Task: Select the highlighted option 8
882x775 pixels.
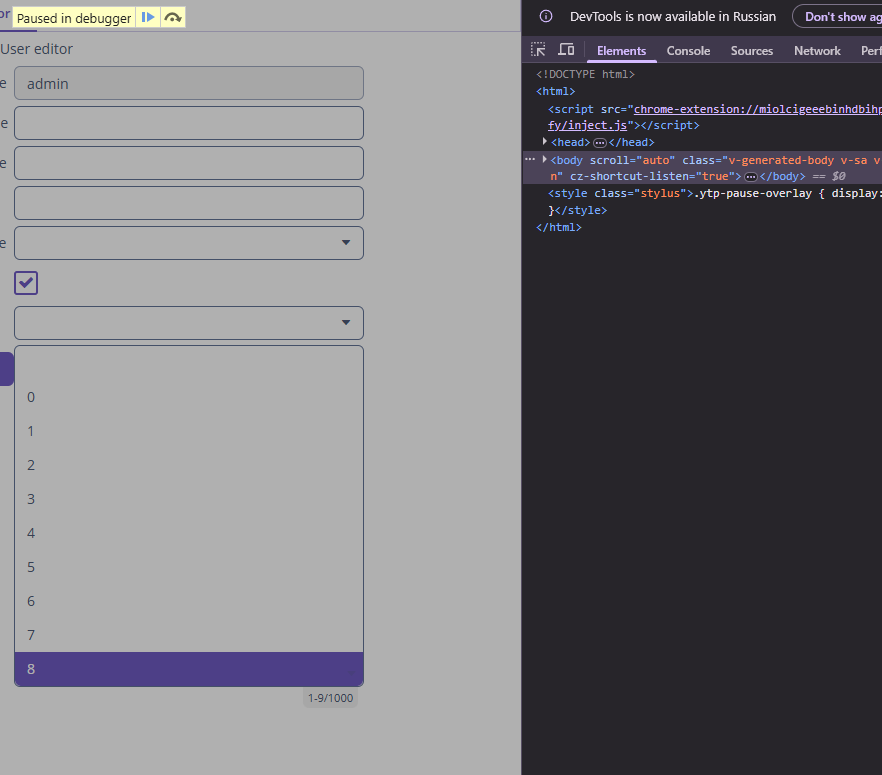Action: (x=189, y=669)
